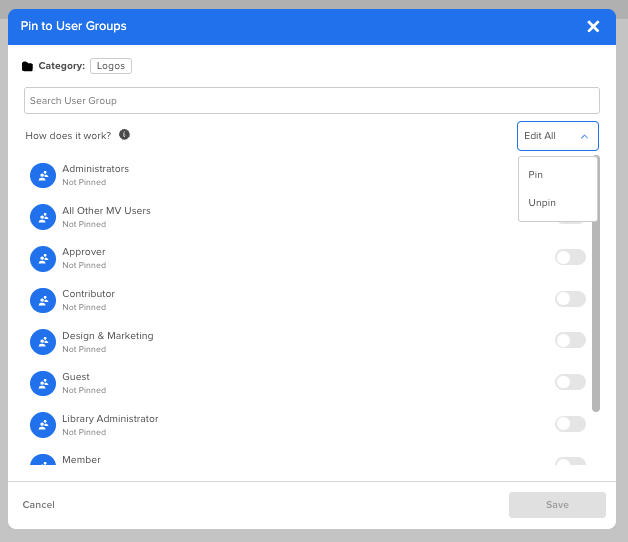Select the Library Administrator name

(110, 419)
